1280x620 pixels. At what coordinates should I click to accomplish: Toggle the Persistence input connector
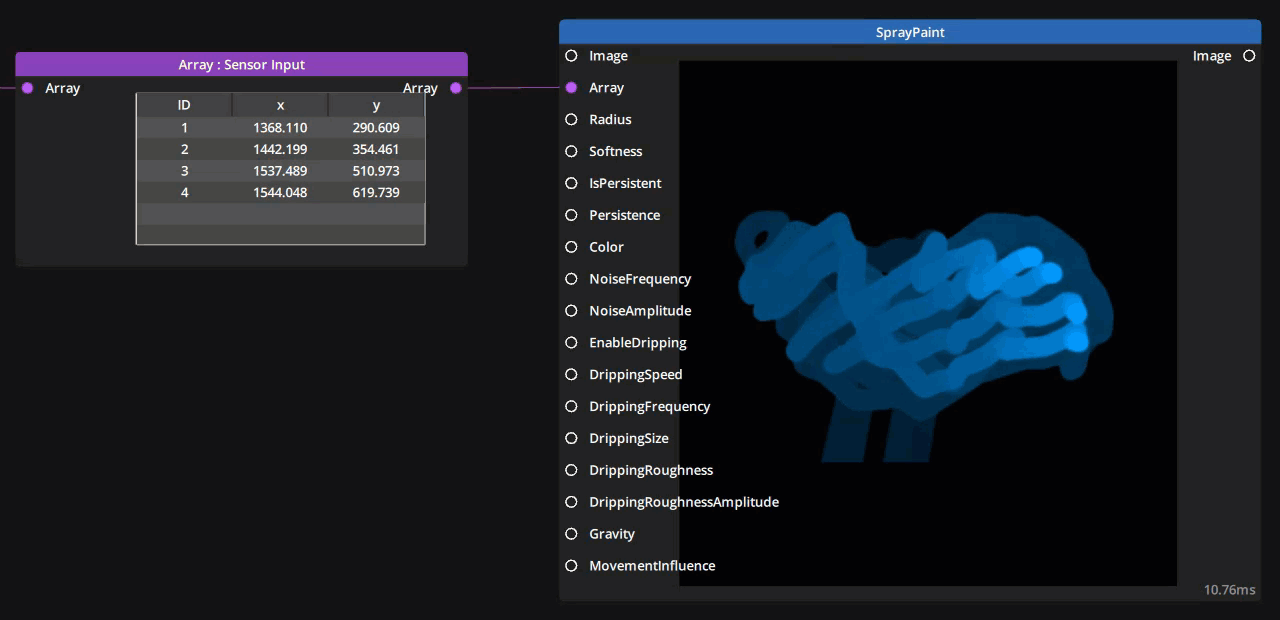pos(570,215)
